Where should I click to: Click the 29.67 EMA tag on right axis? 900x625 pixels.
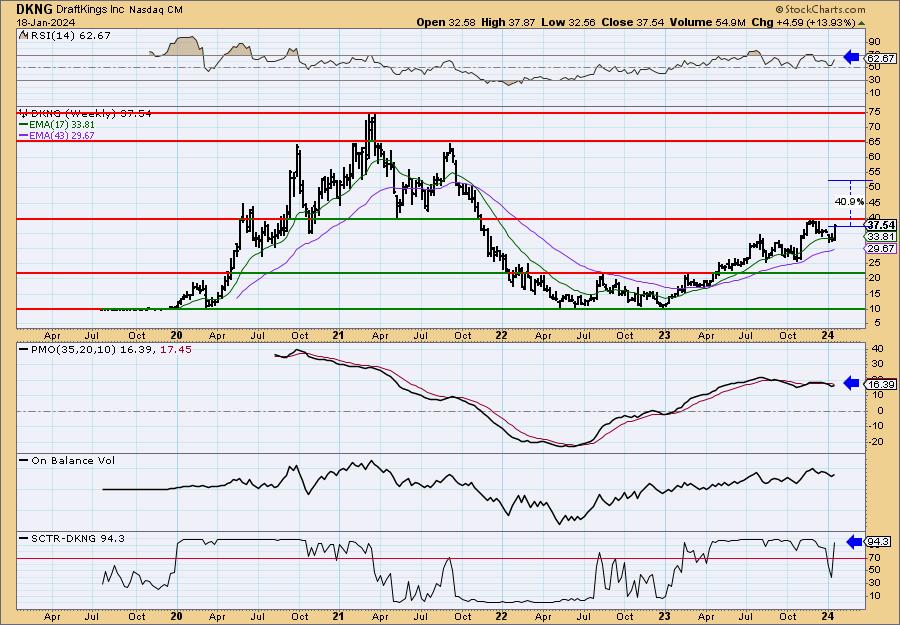point(881,249)
